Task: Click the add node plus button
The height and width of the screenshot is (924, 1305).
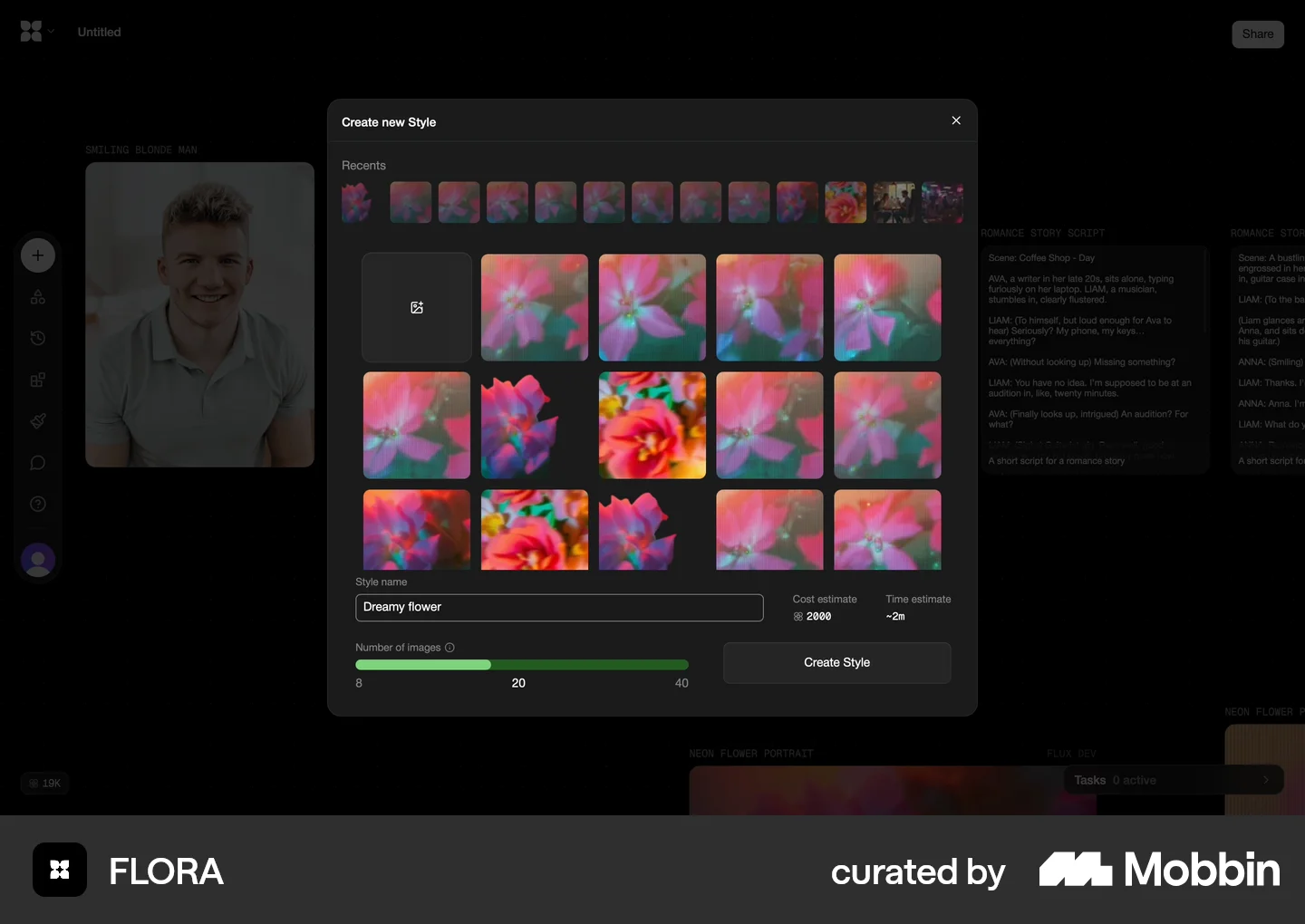Action: 38,255
